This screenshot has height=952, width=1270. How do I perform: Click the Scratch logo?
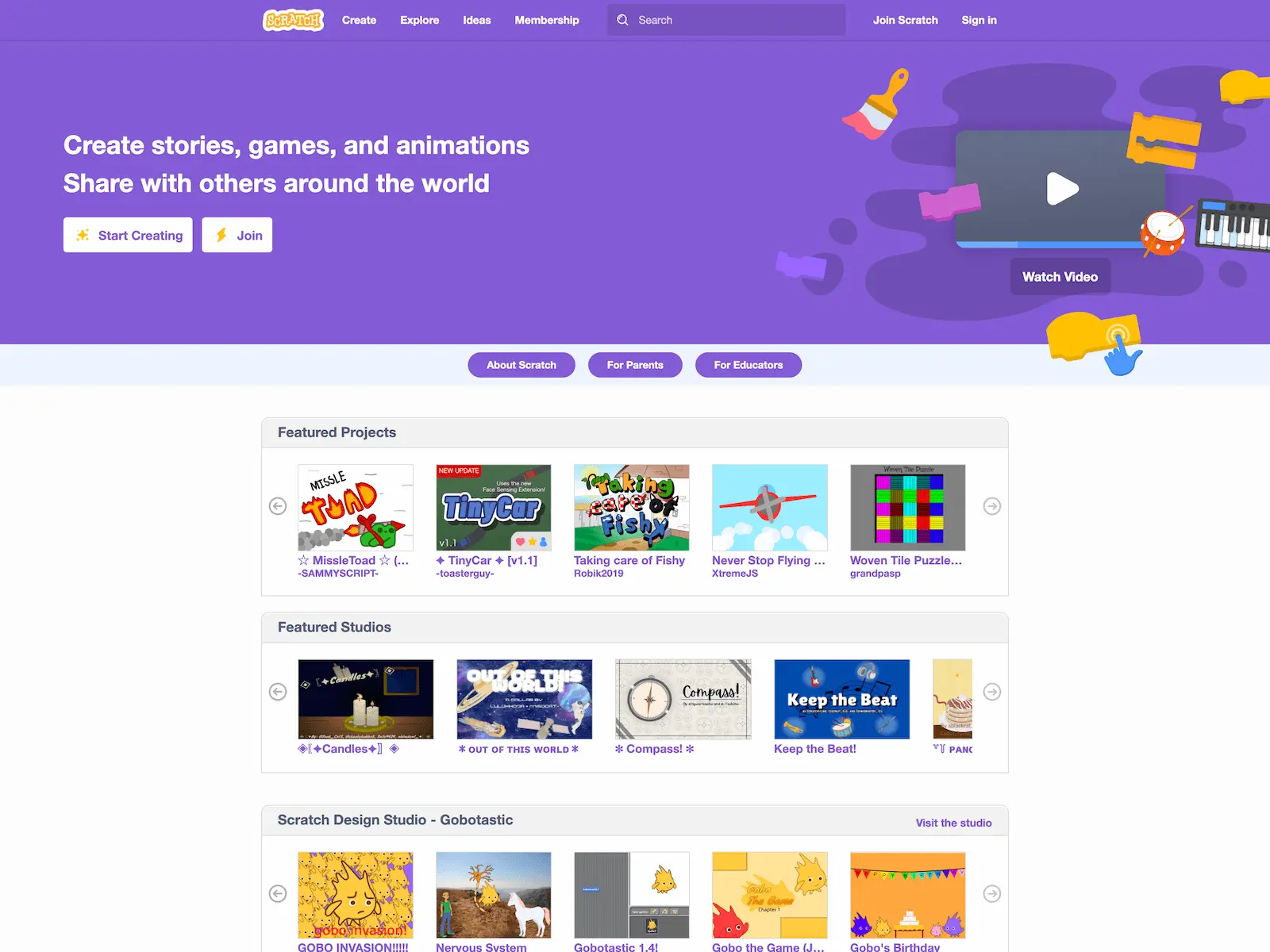click(x=293, y=20)
